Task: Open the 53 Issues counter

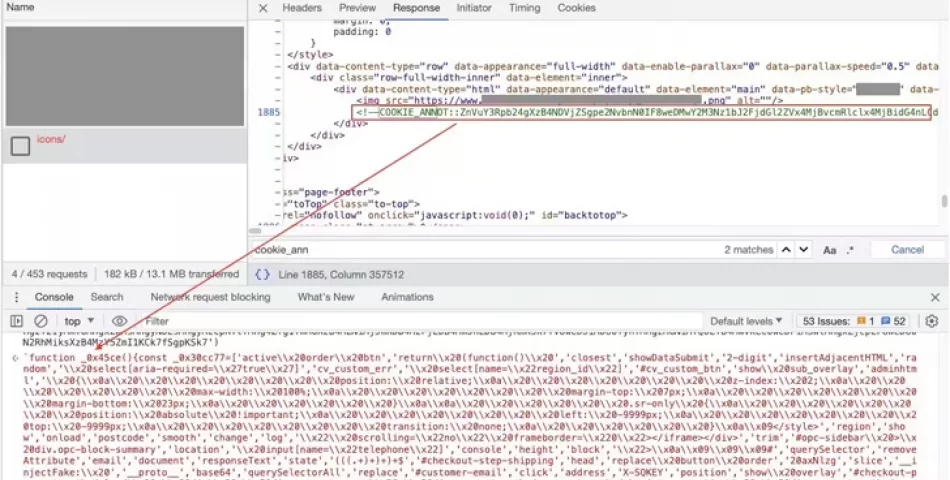Action: pyautogui.click(x=854, y=321)
